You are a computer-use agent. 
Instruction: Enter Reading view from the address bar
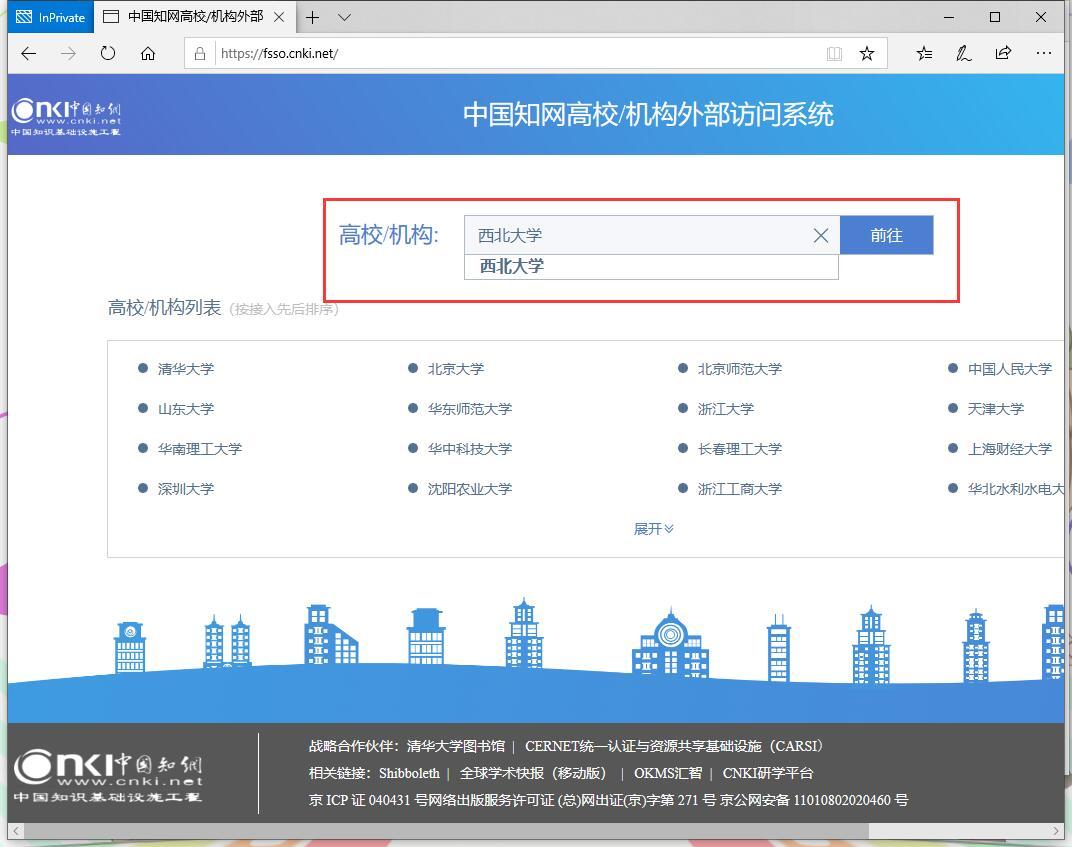[834, 53]
